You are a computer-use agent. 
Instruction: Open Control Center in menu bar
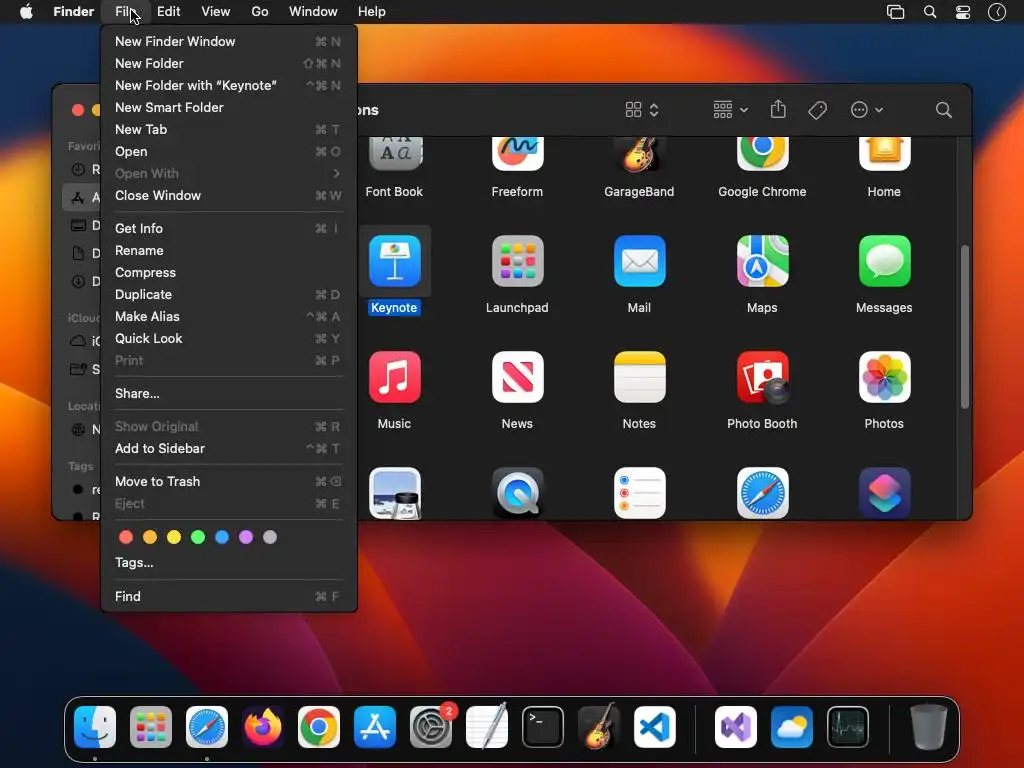[x=963, y=12]
